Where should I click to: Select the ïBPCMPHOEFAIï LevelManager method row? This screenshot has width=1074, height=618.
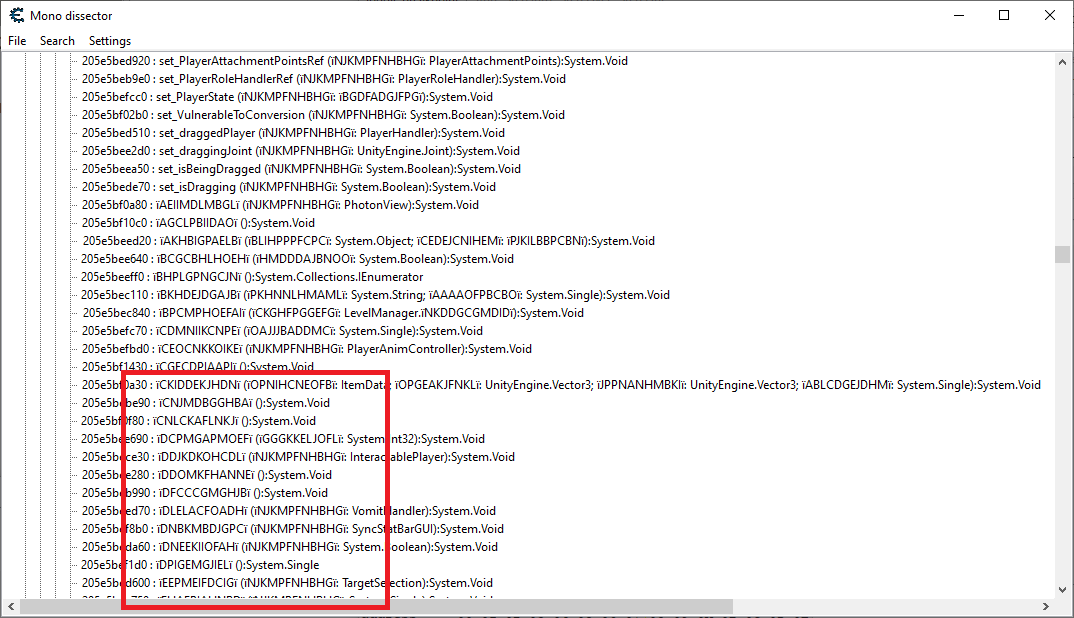click(333, 312)
